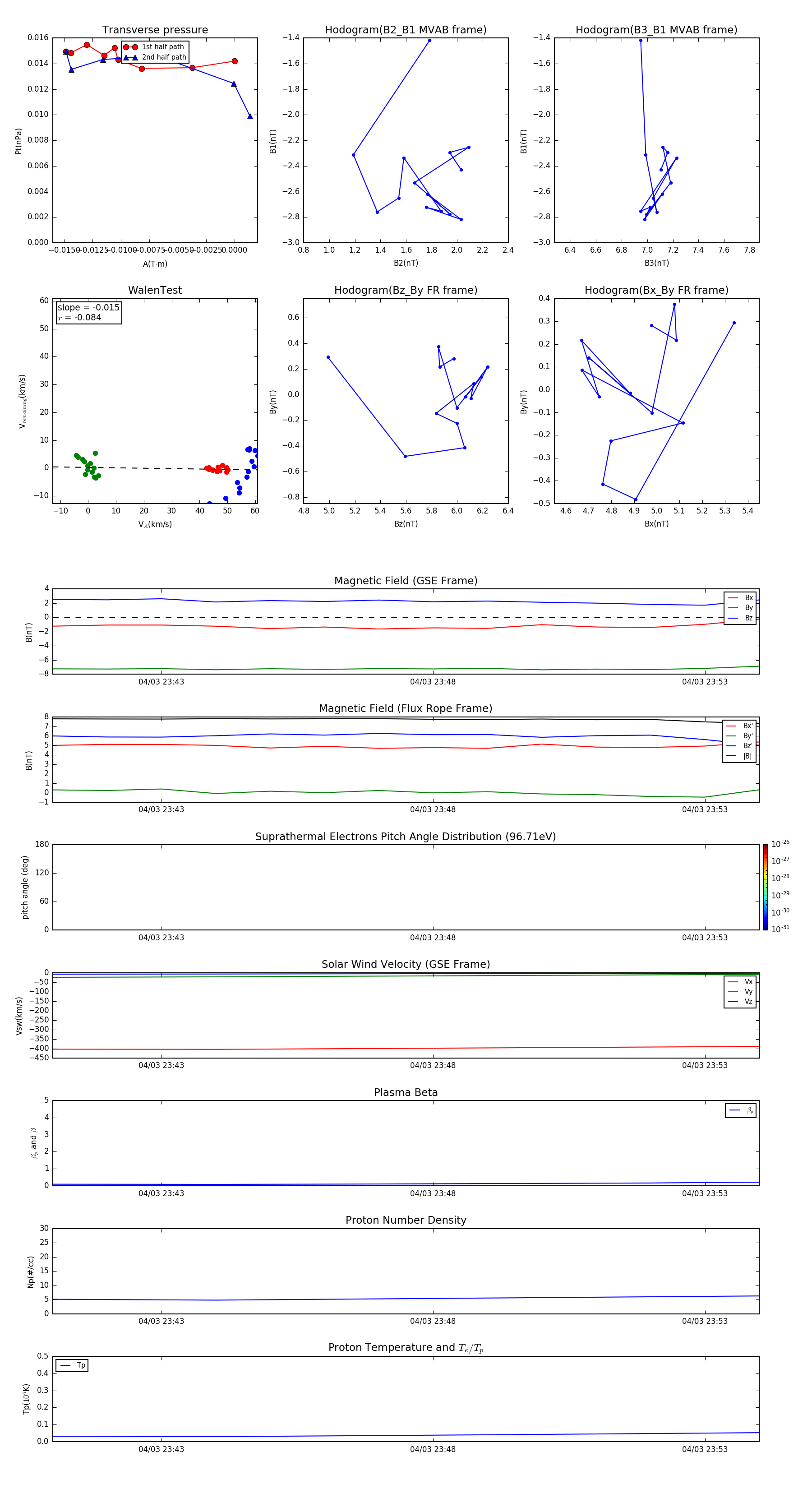Viewport: 812px width, 1489px height.
Task: Click the beta_p legend in Plasma Beta plot
Action: (x=741, y=1110)
